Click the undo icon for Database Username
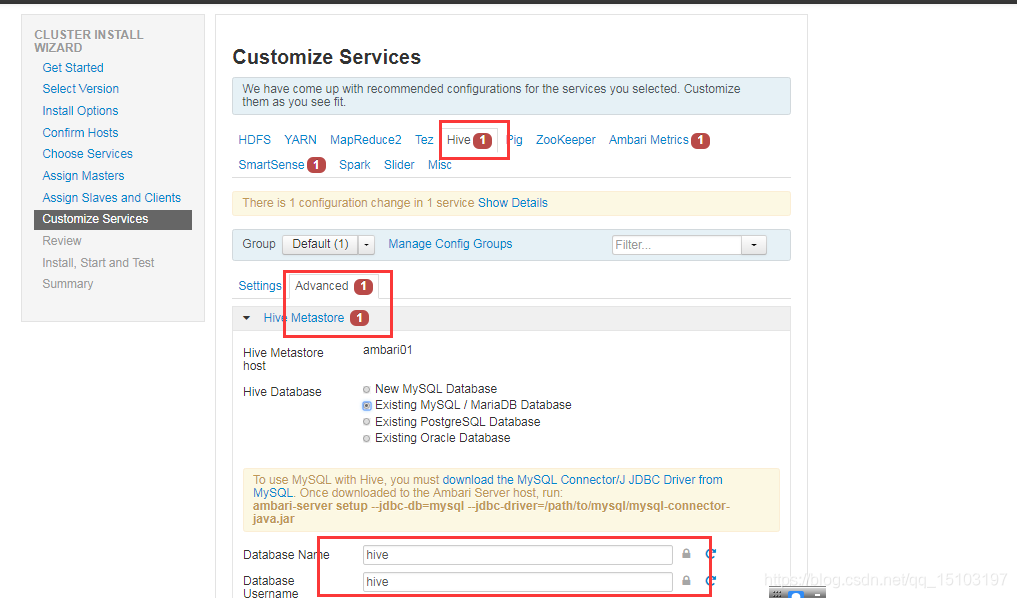The width and height of the screenshot is (1017, 598). point(711,580)
